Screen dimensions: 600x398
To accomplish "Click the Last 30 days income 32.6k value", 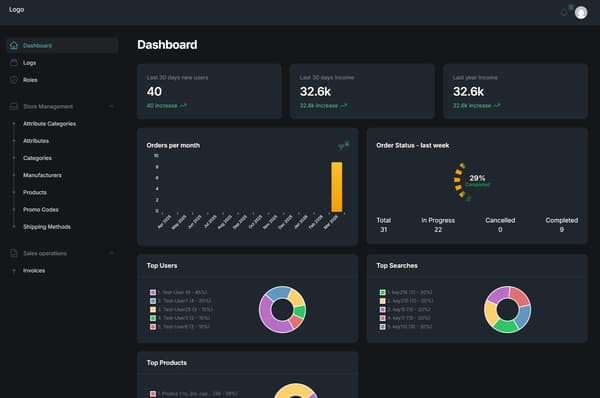I will [315, 91].
